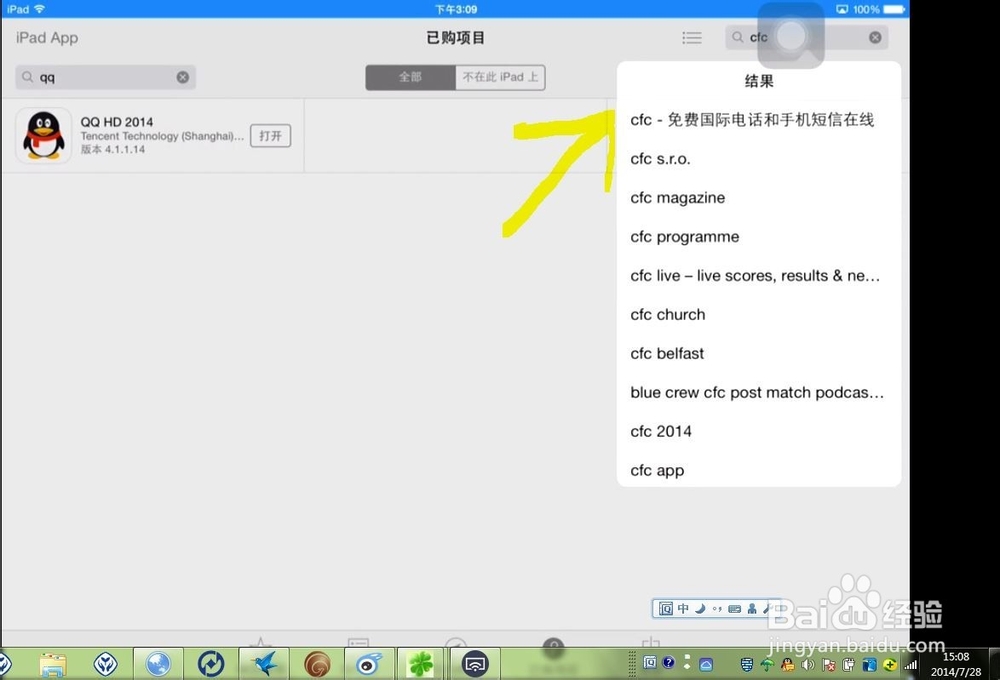Click the blue book tray icon
Viewport: 1000px width, 680px height.
(869, 665)
